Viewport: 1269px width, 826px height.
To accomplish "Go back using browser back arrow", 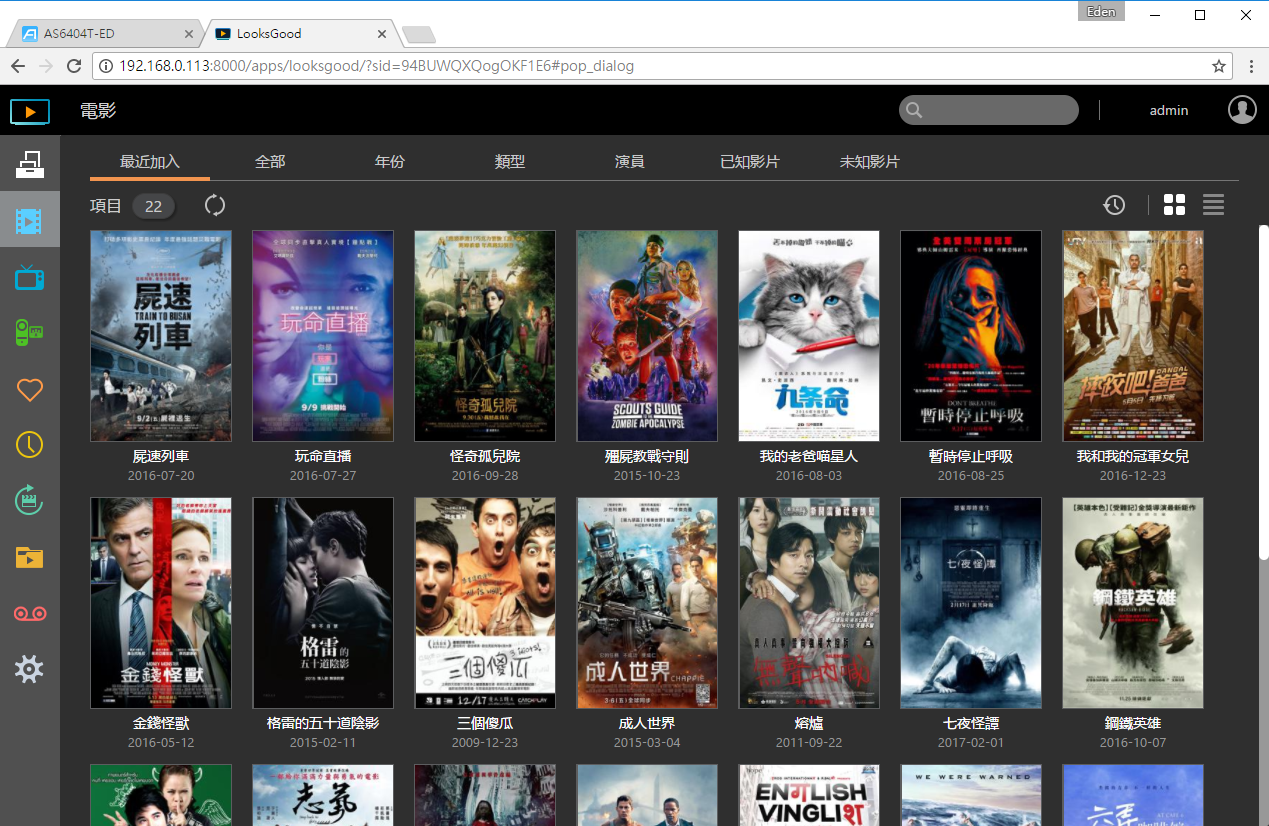I will pos(18,66).
